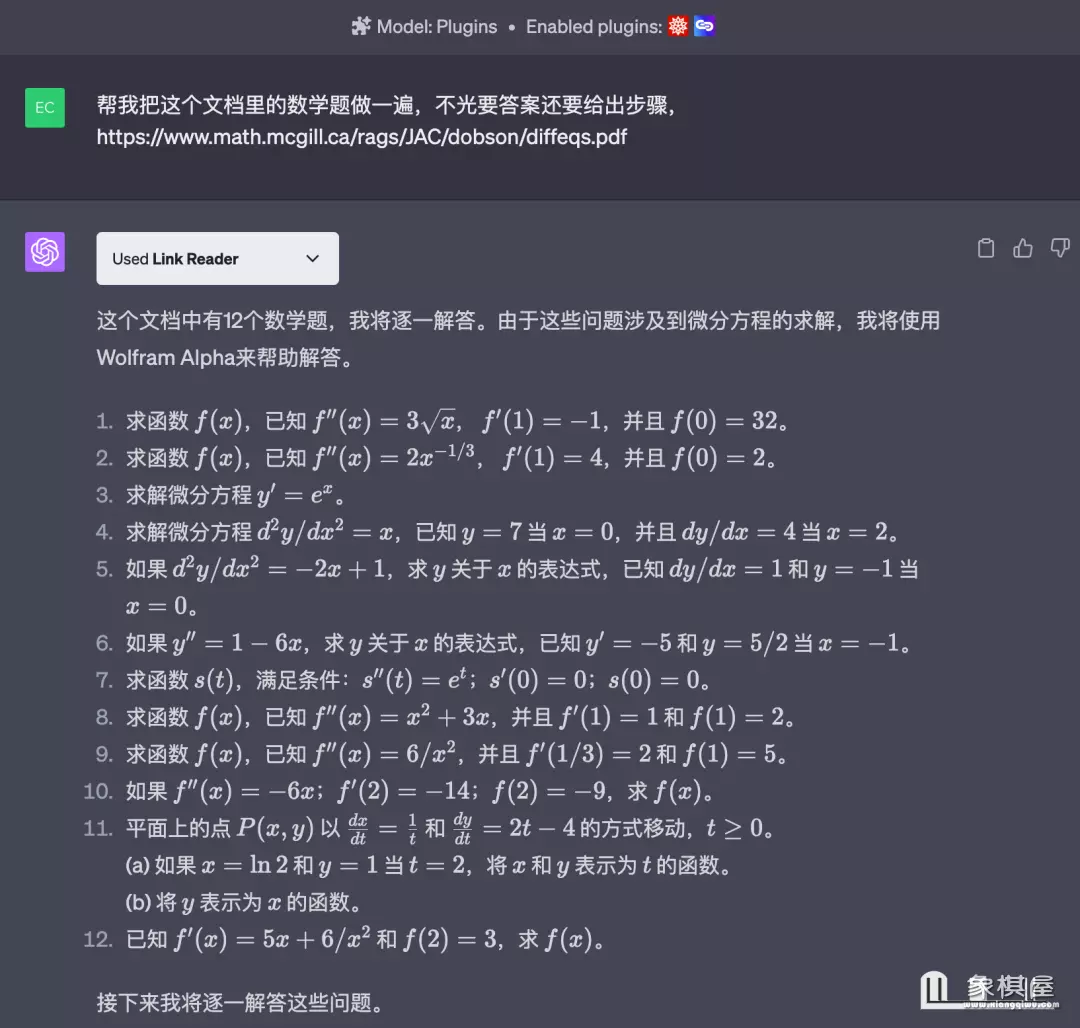The height and width of the screenshot is (1028, 1080).
Task: Click the red Wolfram plugin icon
Action: click(679, 27)
